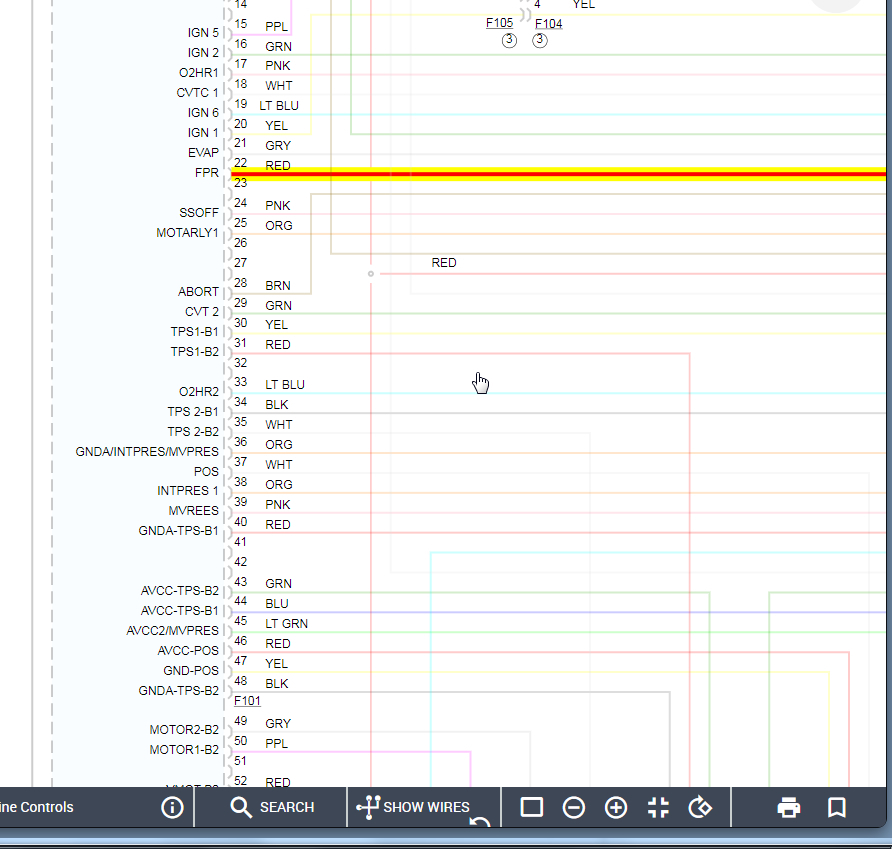Screen dimensions: 892x849
Task: Click the RED wire junction dot
Action: [x=371, y=273]
